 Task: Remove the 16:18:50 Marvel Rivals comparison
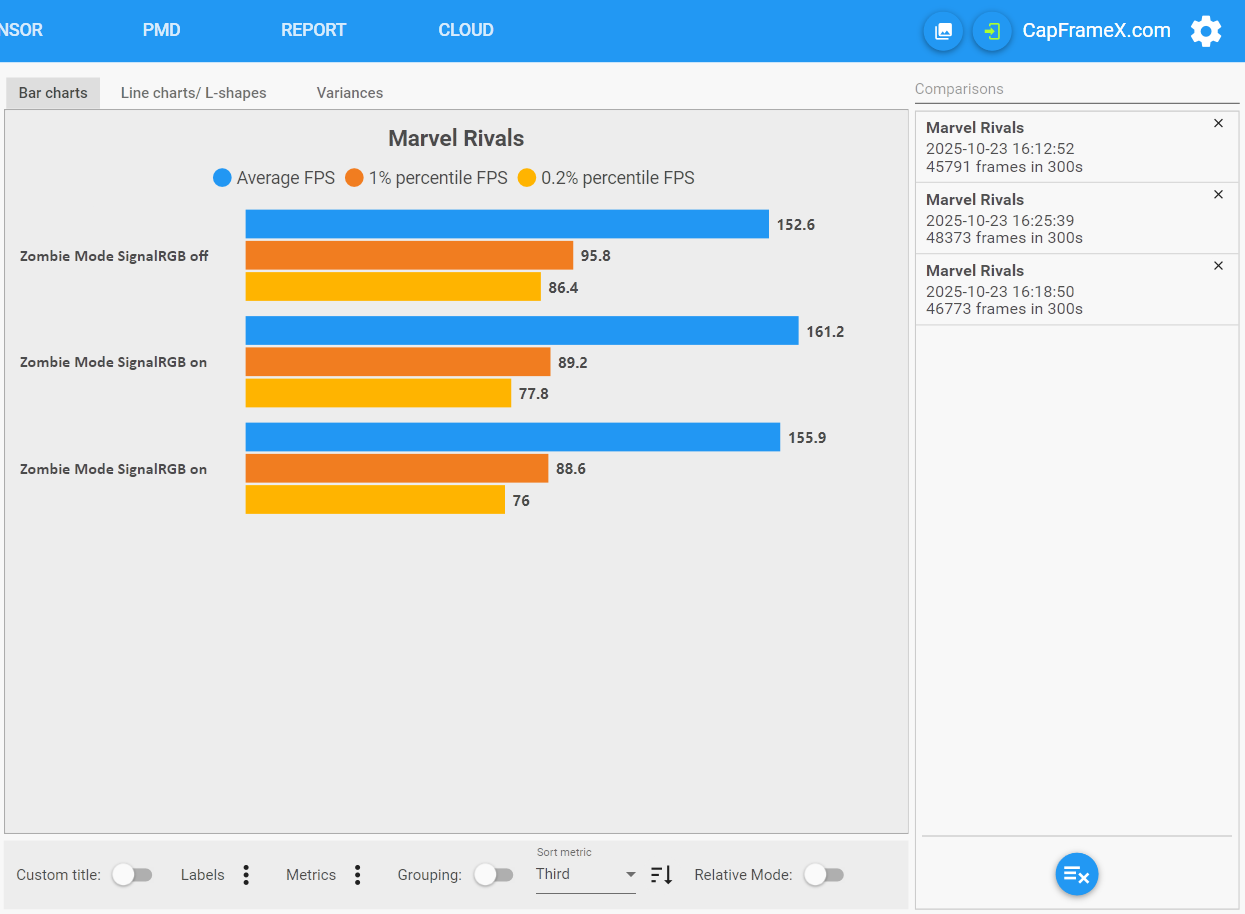pyautogui.click(x=1218, y=266)
